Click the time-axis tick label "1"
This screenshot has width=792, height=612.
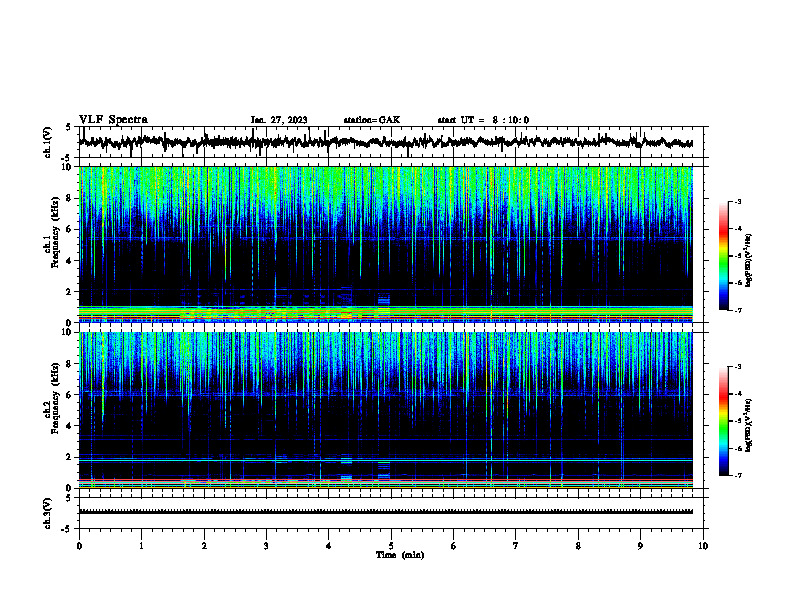click(x=141, y=546)
